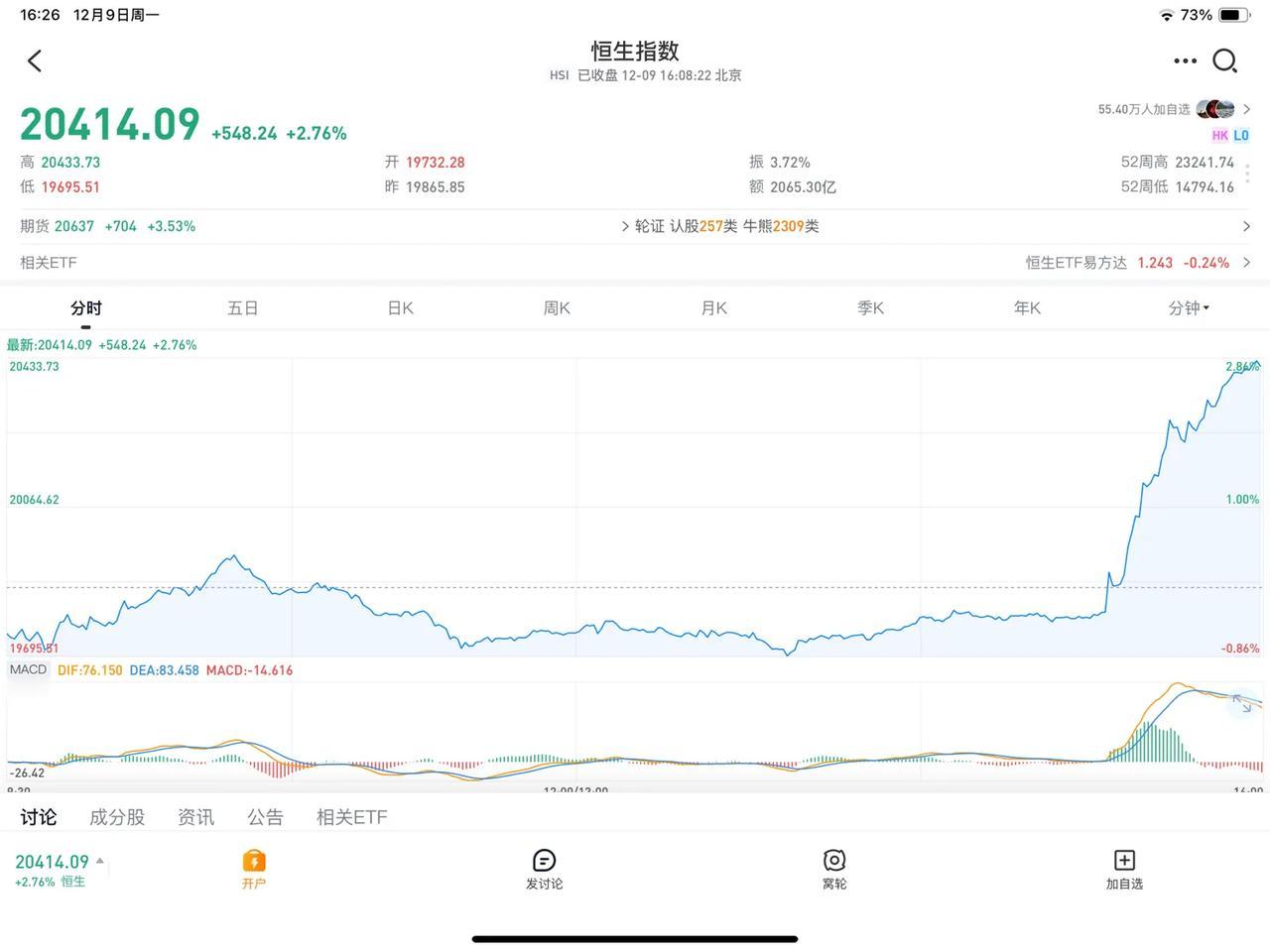Tap the MACD:-14.616 readout
Image resolution: width=1270 pixels, height=952 pixels.
coord(250,670)
